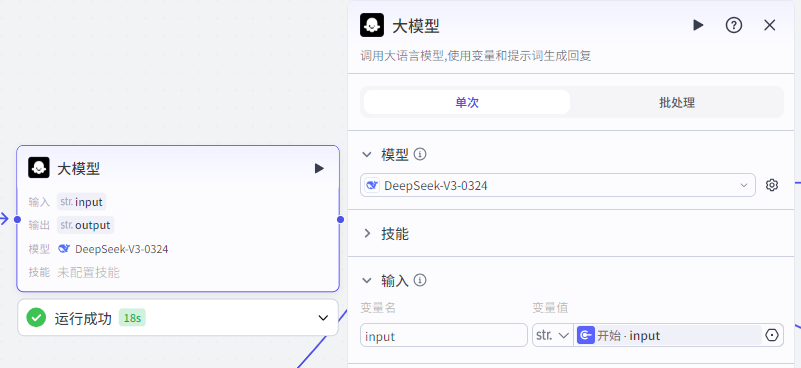Click the 运行成功 status text

pos(83,318)
